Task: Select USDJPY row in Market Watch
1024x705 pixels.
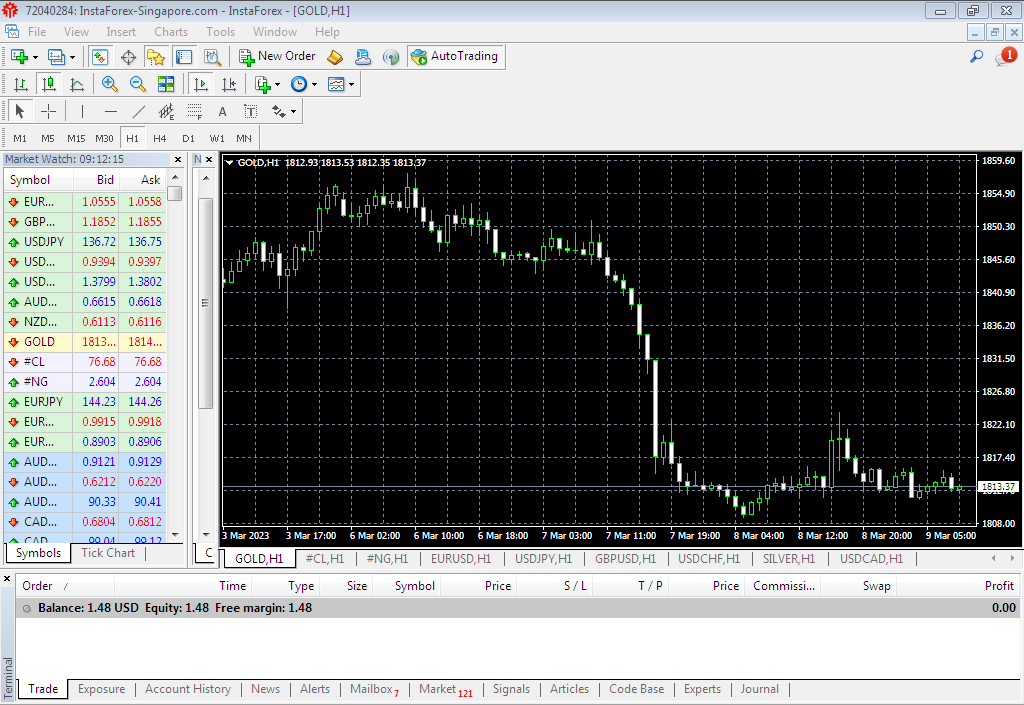Action: click(x=85, y=242)
